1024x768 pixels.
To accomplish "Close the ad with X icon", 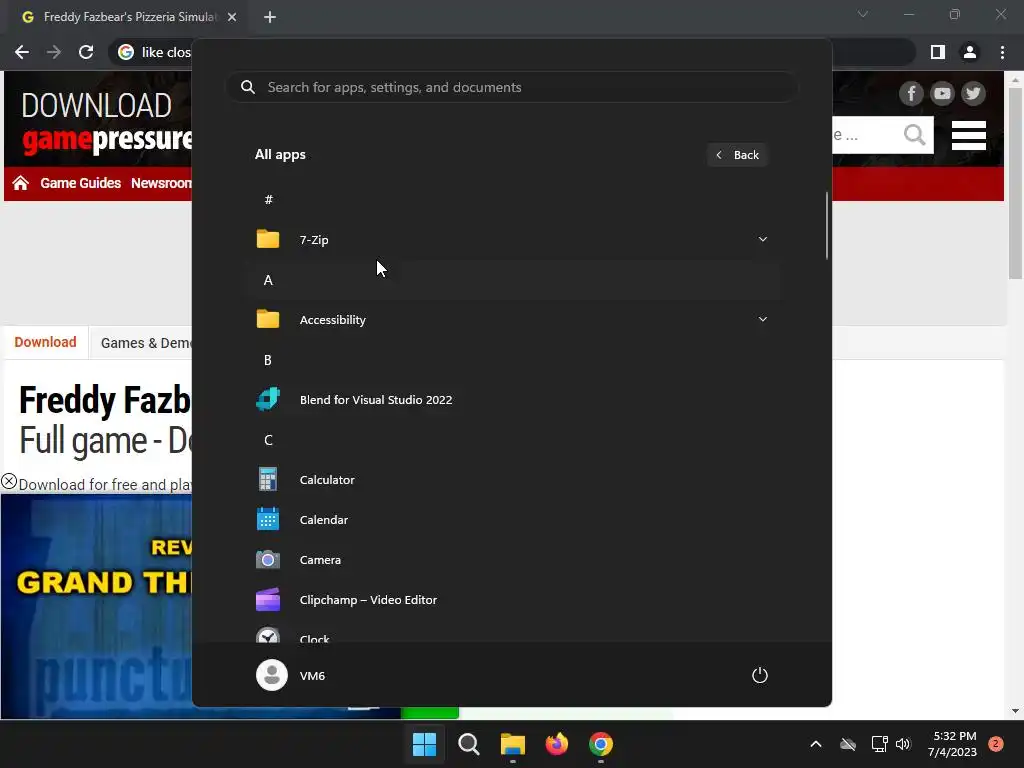I will [x=8, y=482].
